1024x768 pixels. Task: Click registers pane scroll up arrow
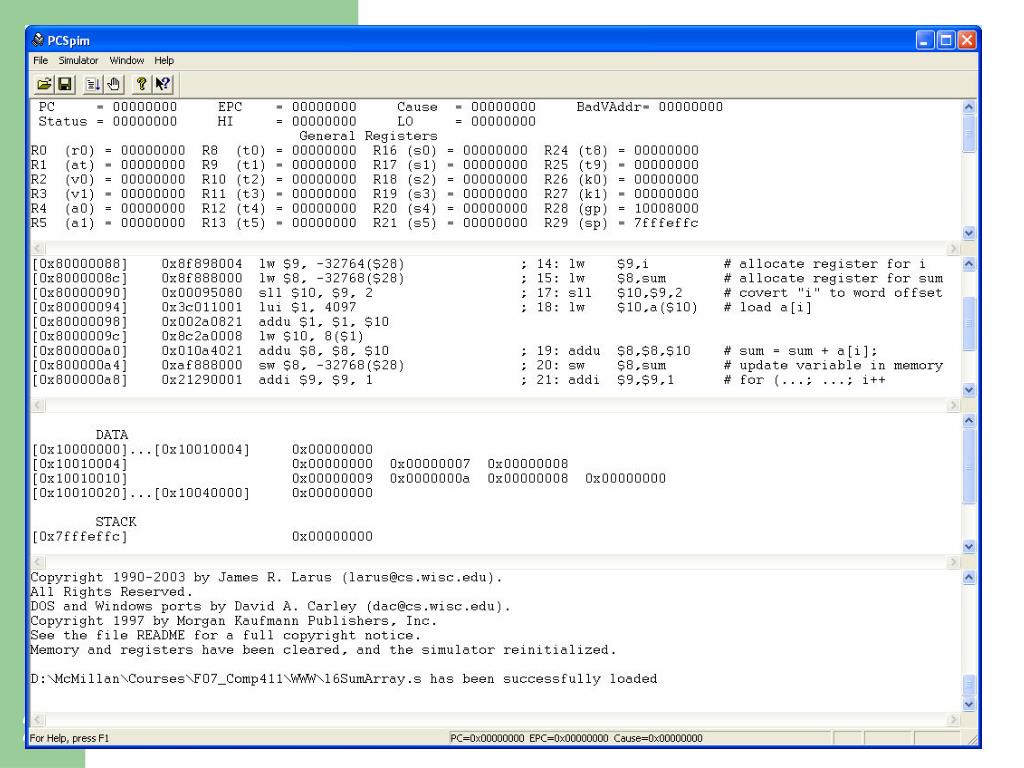tap(969, 107)
